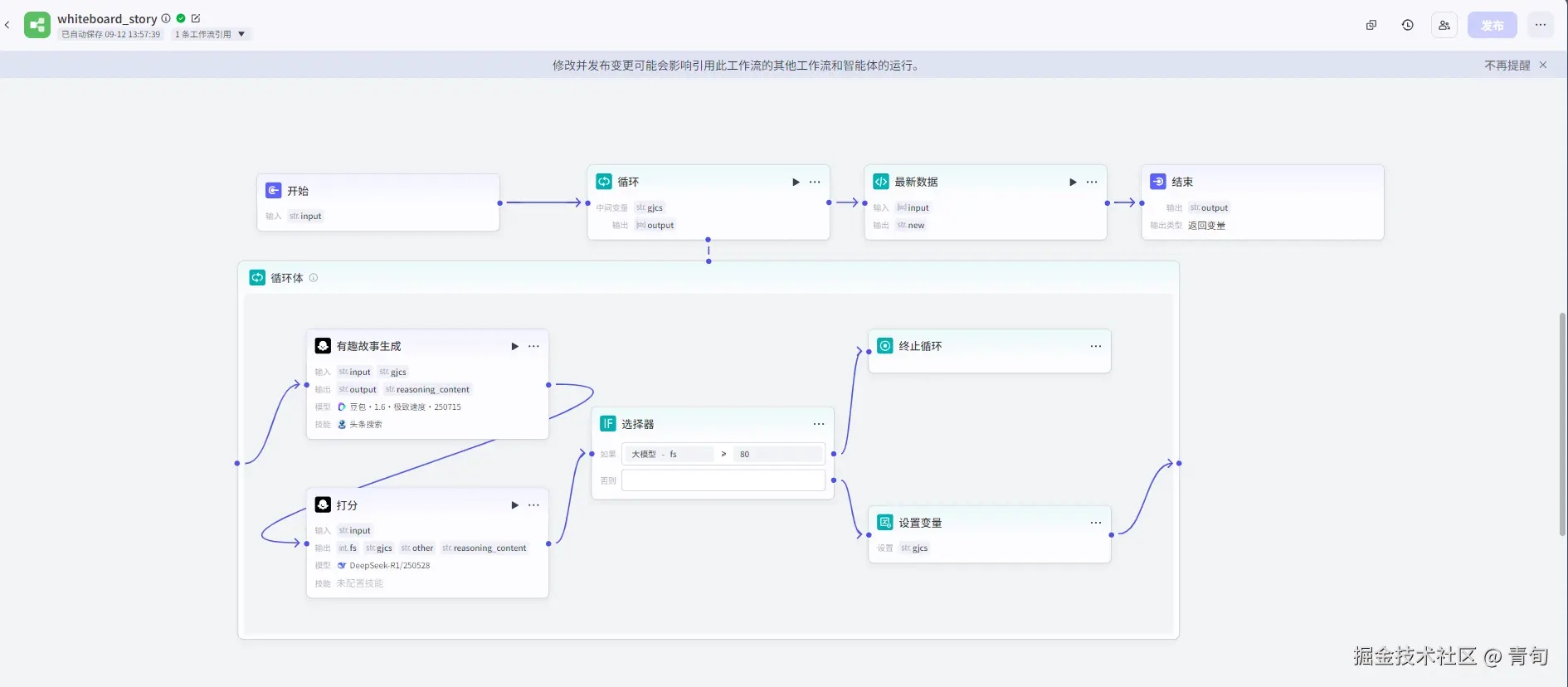Select the 选择器 IF node icon
This screenshot has height=687, width=1568.
coord(608,423)
